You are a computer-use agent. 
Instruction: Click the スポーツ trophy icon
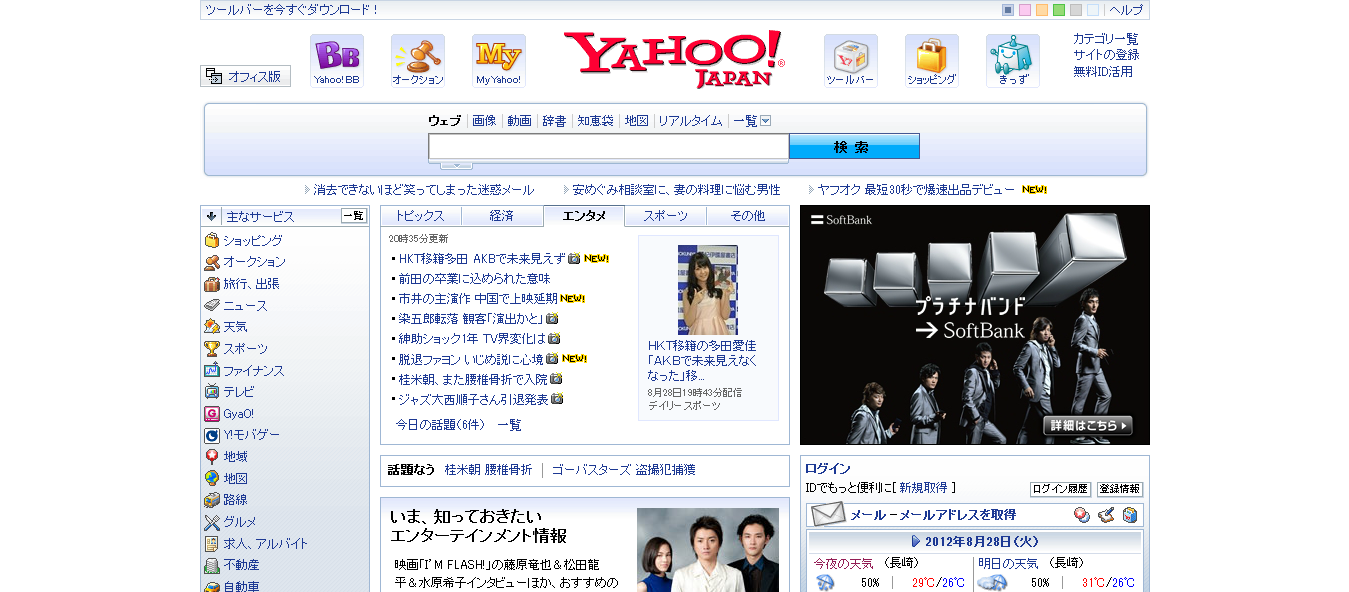(212, 349)
